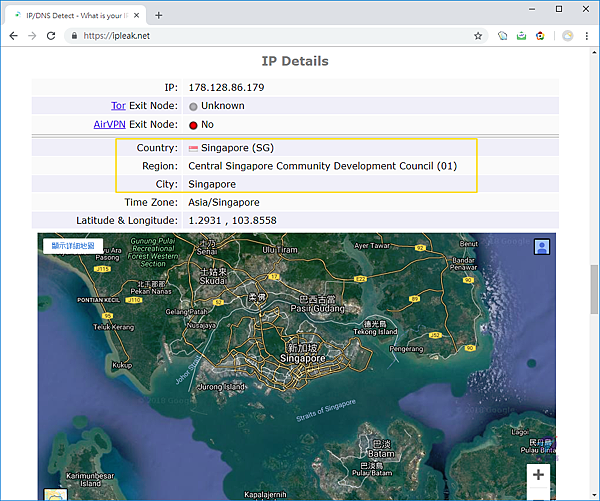
Task: Click the address bar showing https://ipleak.net
Action: (276, 36)
